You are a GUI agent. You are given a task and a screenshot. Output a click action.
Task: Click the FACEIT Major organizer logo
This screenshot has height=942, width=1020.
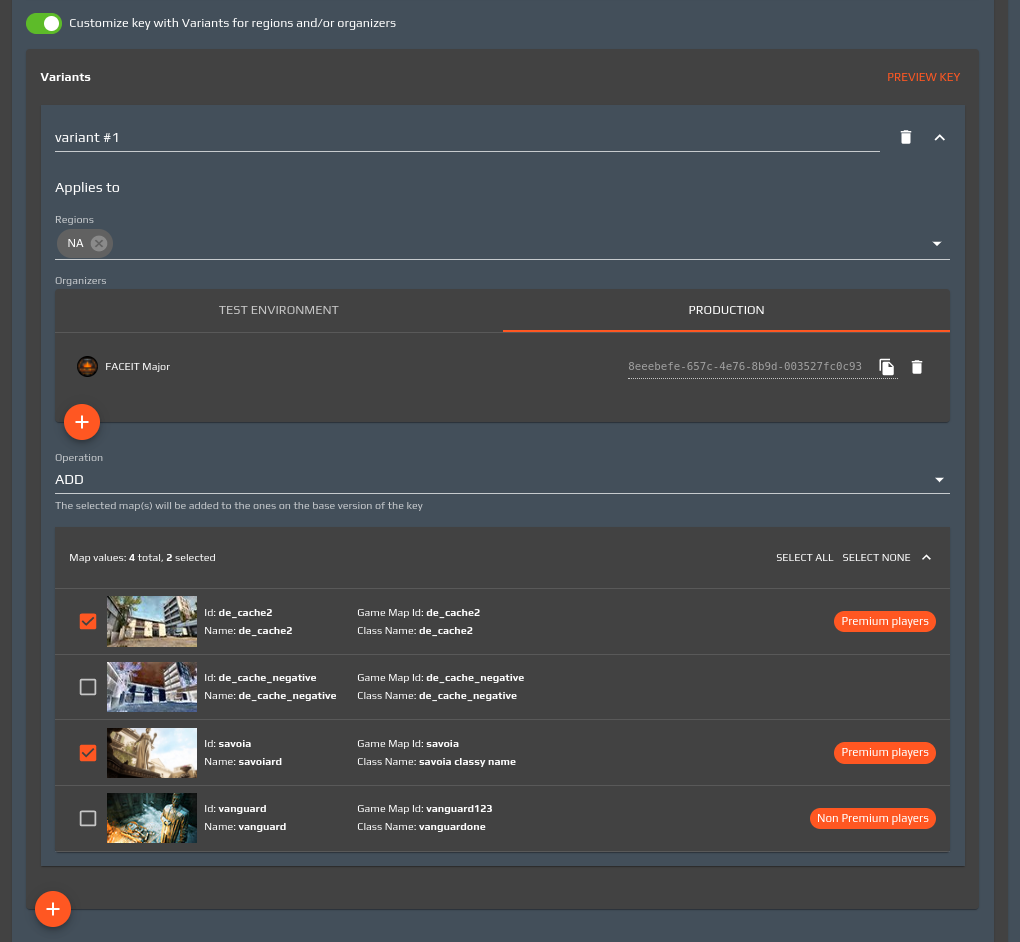87,367
